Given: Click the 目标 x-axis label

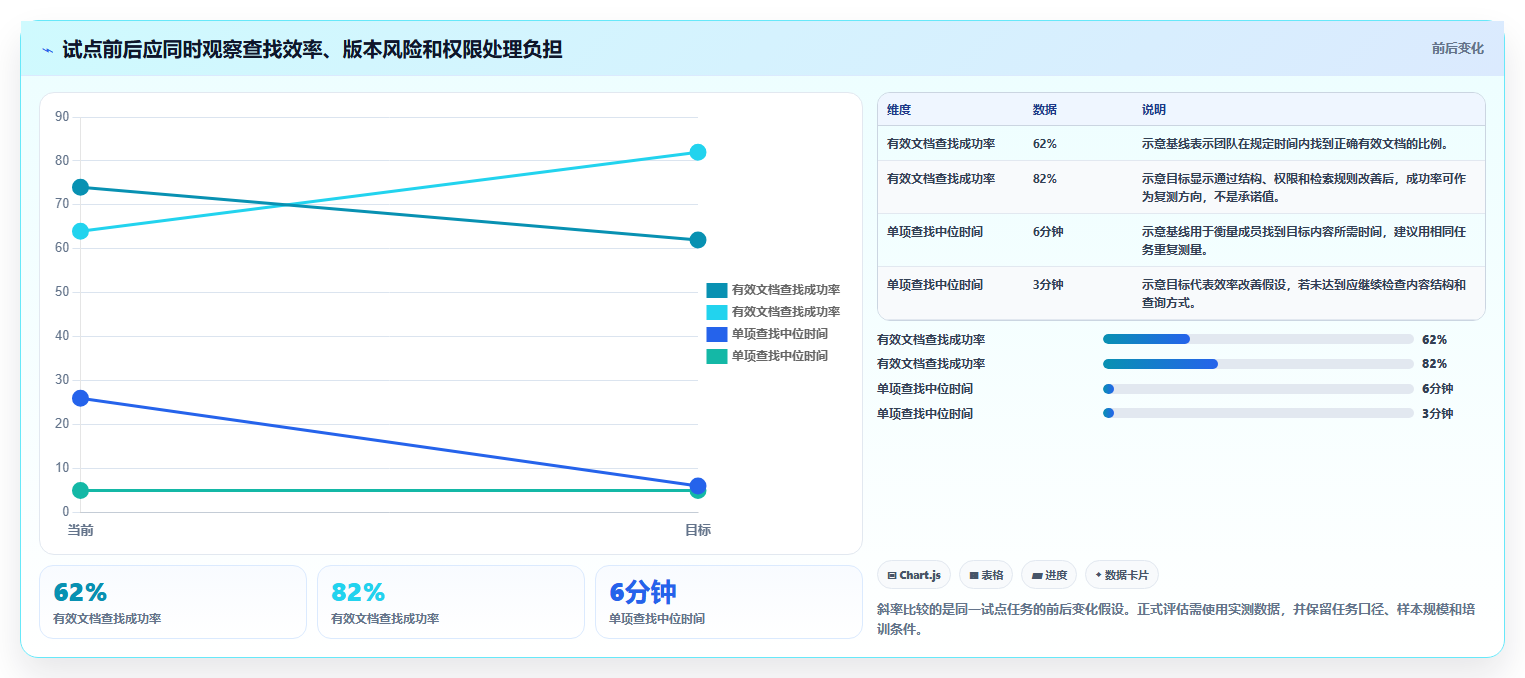Looking at the screenshot, I should point(698,530).
